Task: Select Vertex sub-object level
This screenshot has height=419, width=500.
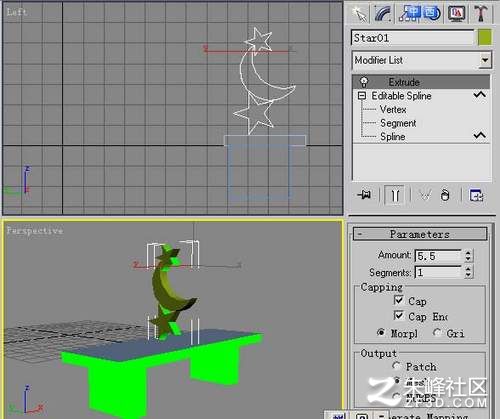Action: 393,109
